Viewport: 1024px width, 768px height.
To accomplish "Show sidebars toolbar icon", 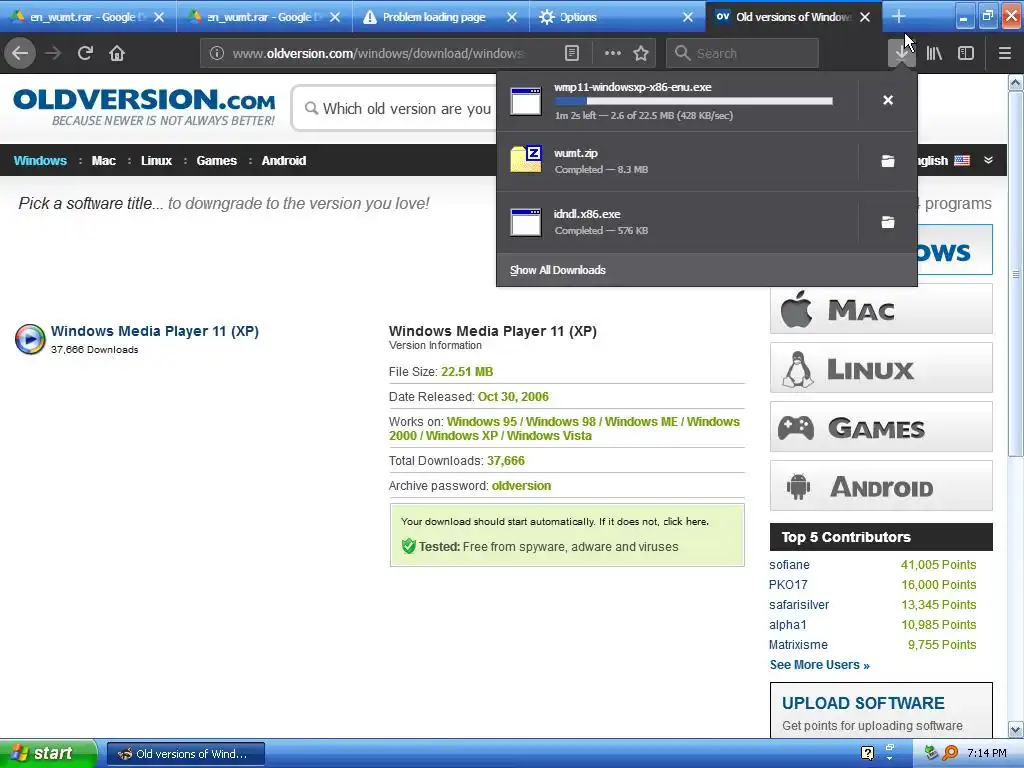I will coord(966,54).
